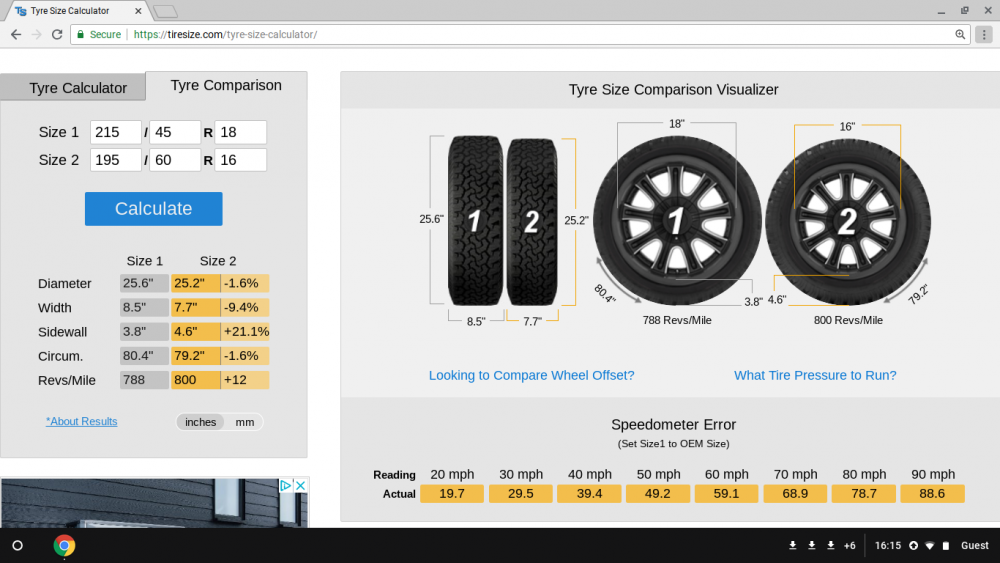The image size is (1000, 563).
Task: Reload the page with refresh icon
Action: coord(57,34)
